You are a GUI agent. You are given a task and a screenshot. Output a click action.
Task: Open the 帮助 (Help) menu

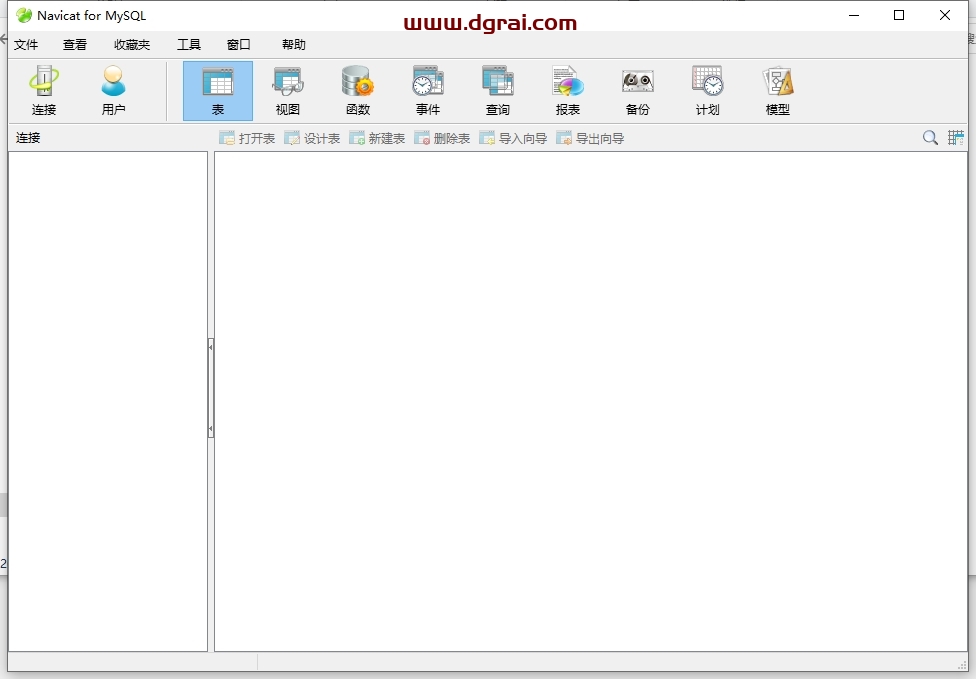(294, 45)
